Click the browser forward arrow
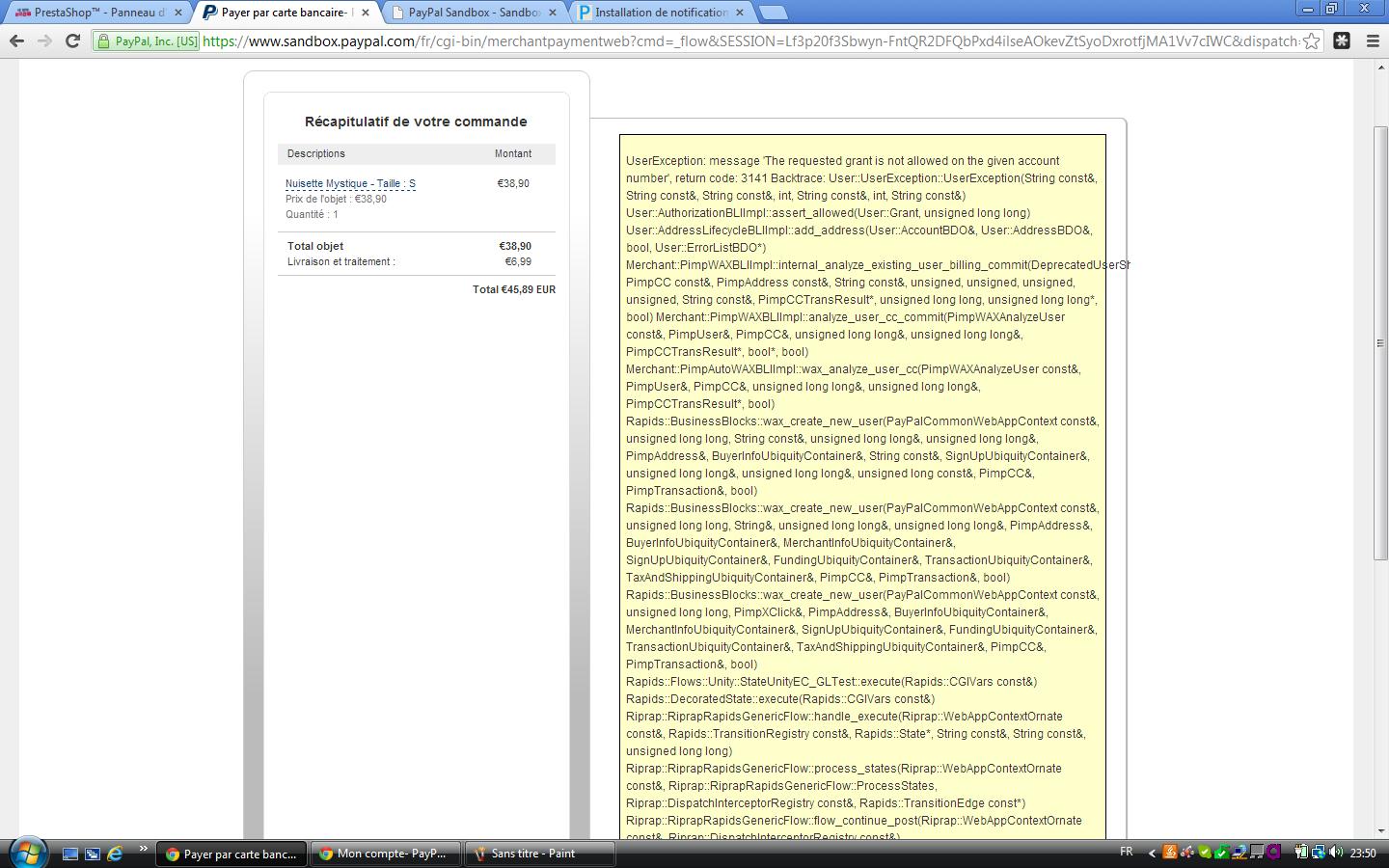This screenshot has width=1389, height=868. point(44,41)
